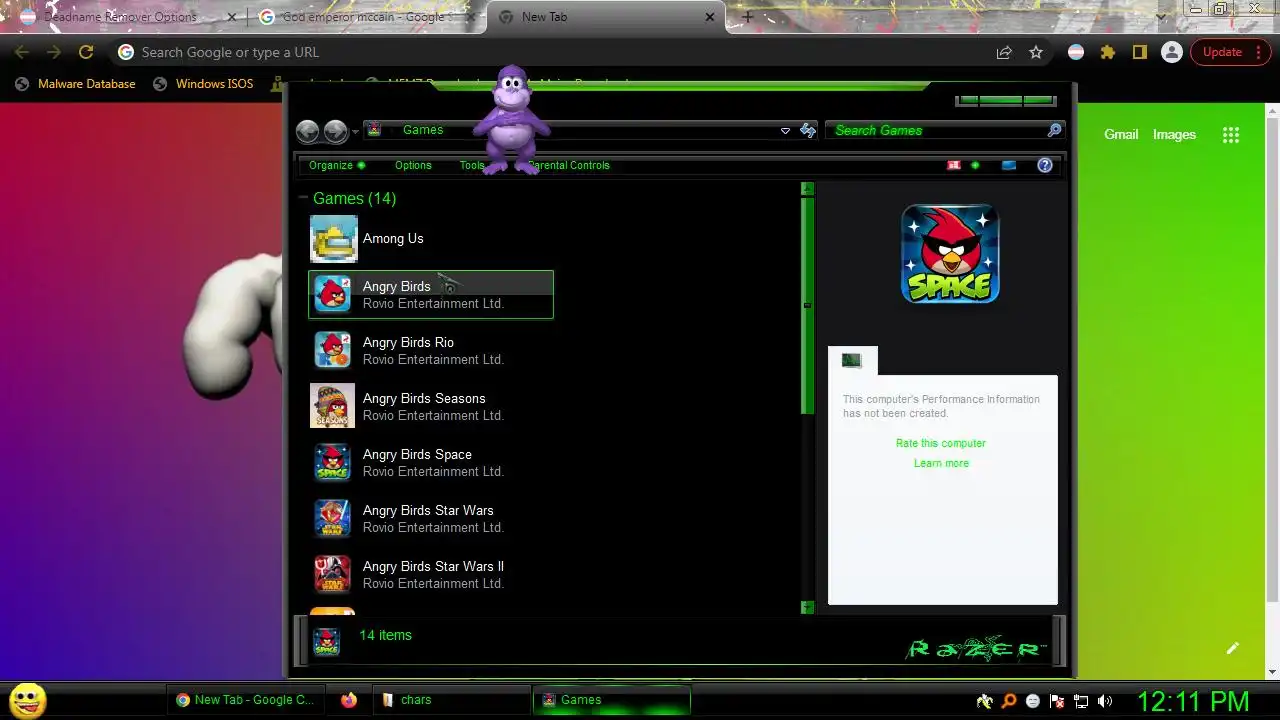1280x720 pixels.
Task: Open Parental Controls
Action: tap(569, 165)
